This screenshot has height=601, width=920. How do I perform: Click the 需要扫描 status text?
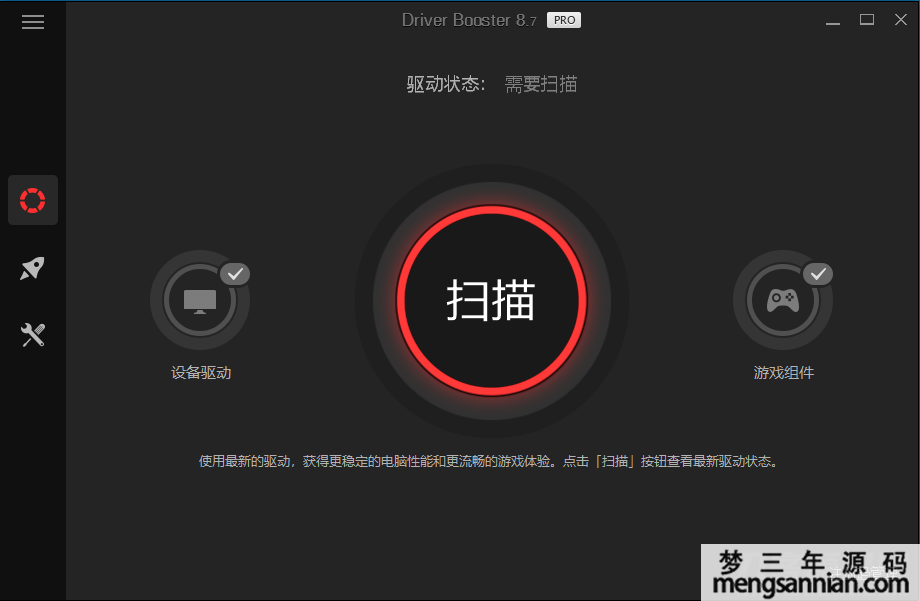coord(541,85)
